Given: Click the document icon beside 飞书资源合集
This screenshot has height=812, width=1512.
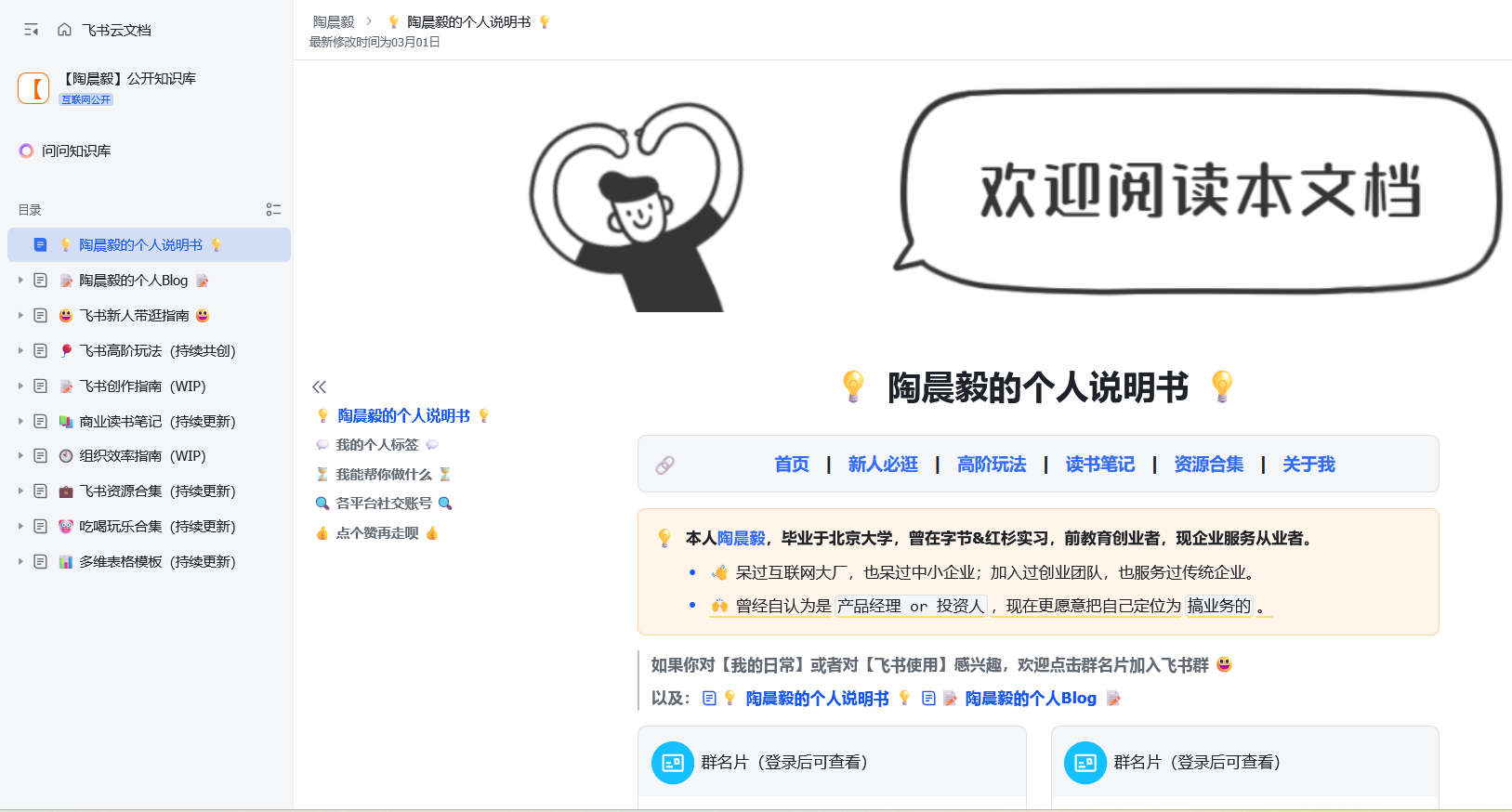Looking at the screenshot, I should (x=40, y=491).
